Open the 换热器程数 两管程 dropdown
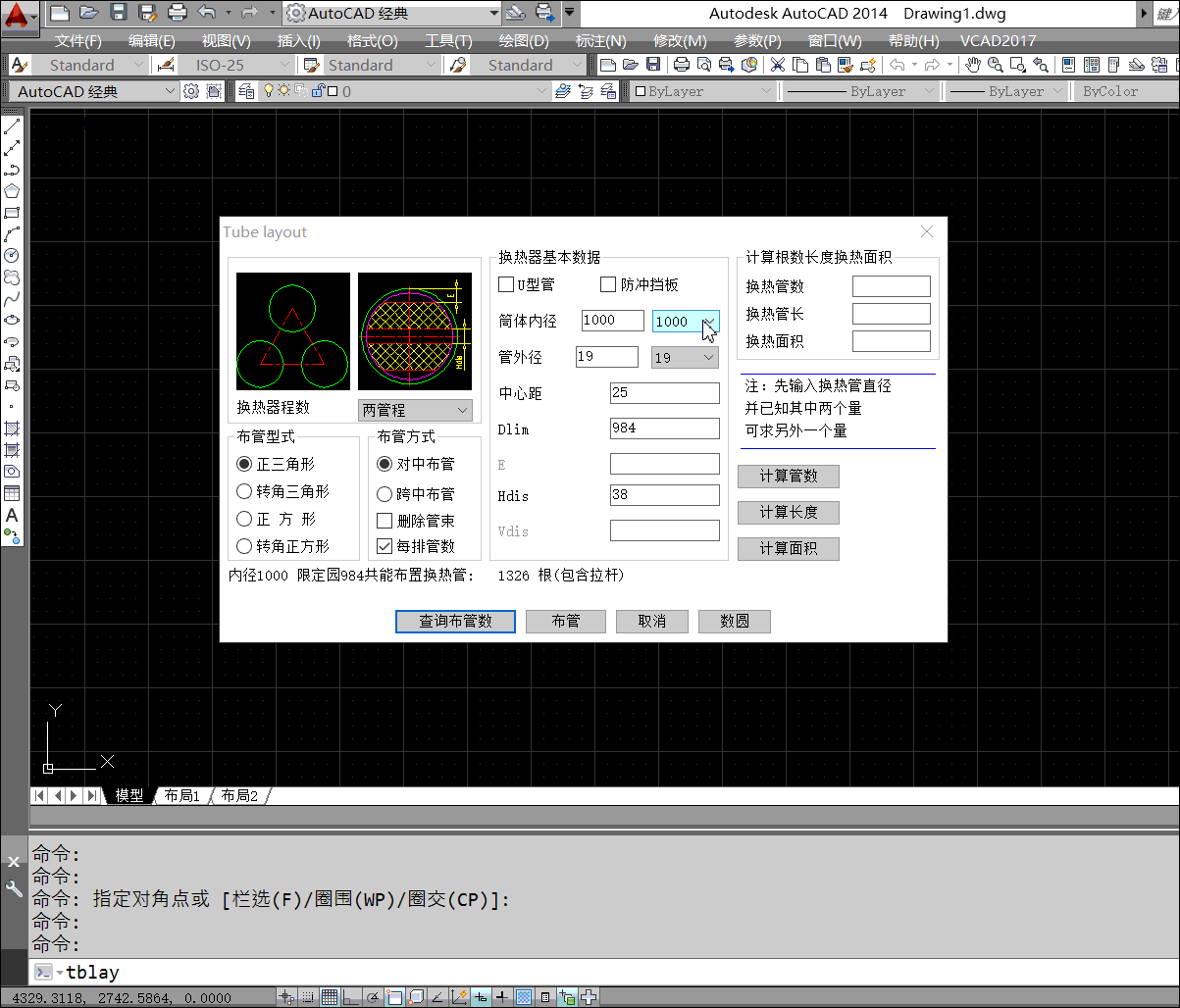The image size is (1180, 1008). click(415, 411)
